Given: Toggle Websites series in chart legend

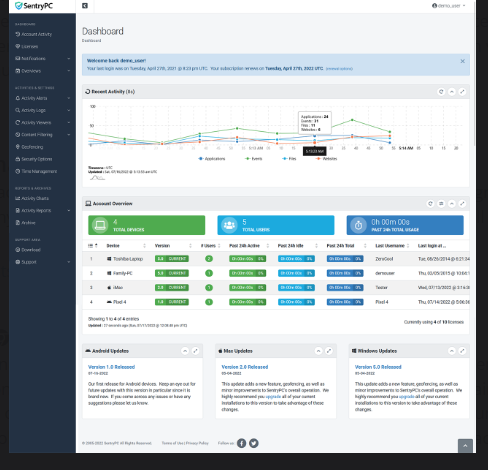Looking at the screenshot, I should click(327, 159).
